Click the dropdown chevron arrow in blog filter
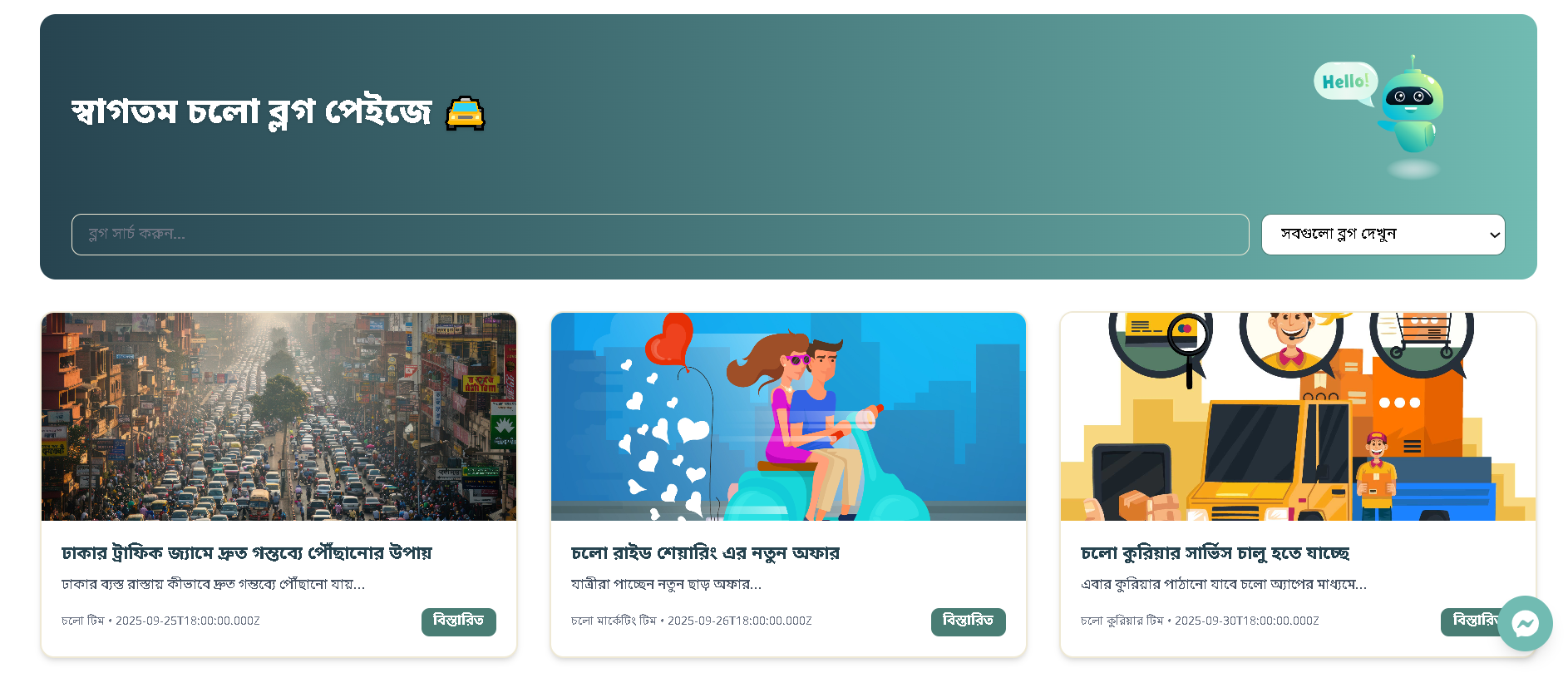This screenshot has width=1568, height=673. (x=1494, y=235)
